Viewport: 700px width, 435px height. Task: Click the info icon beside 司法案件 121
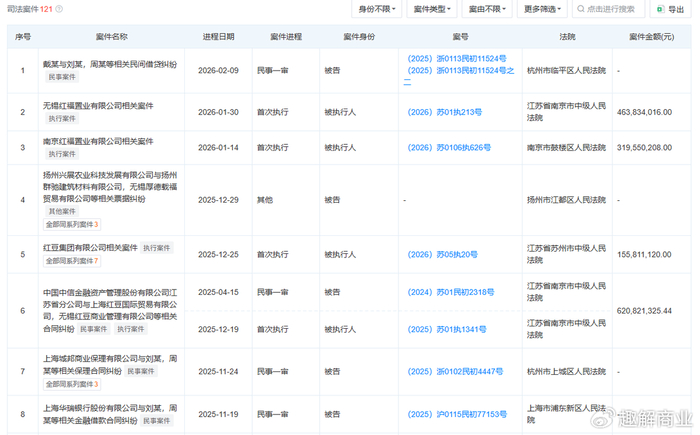(59, 9)
